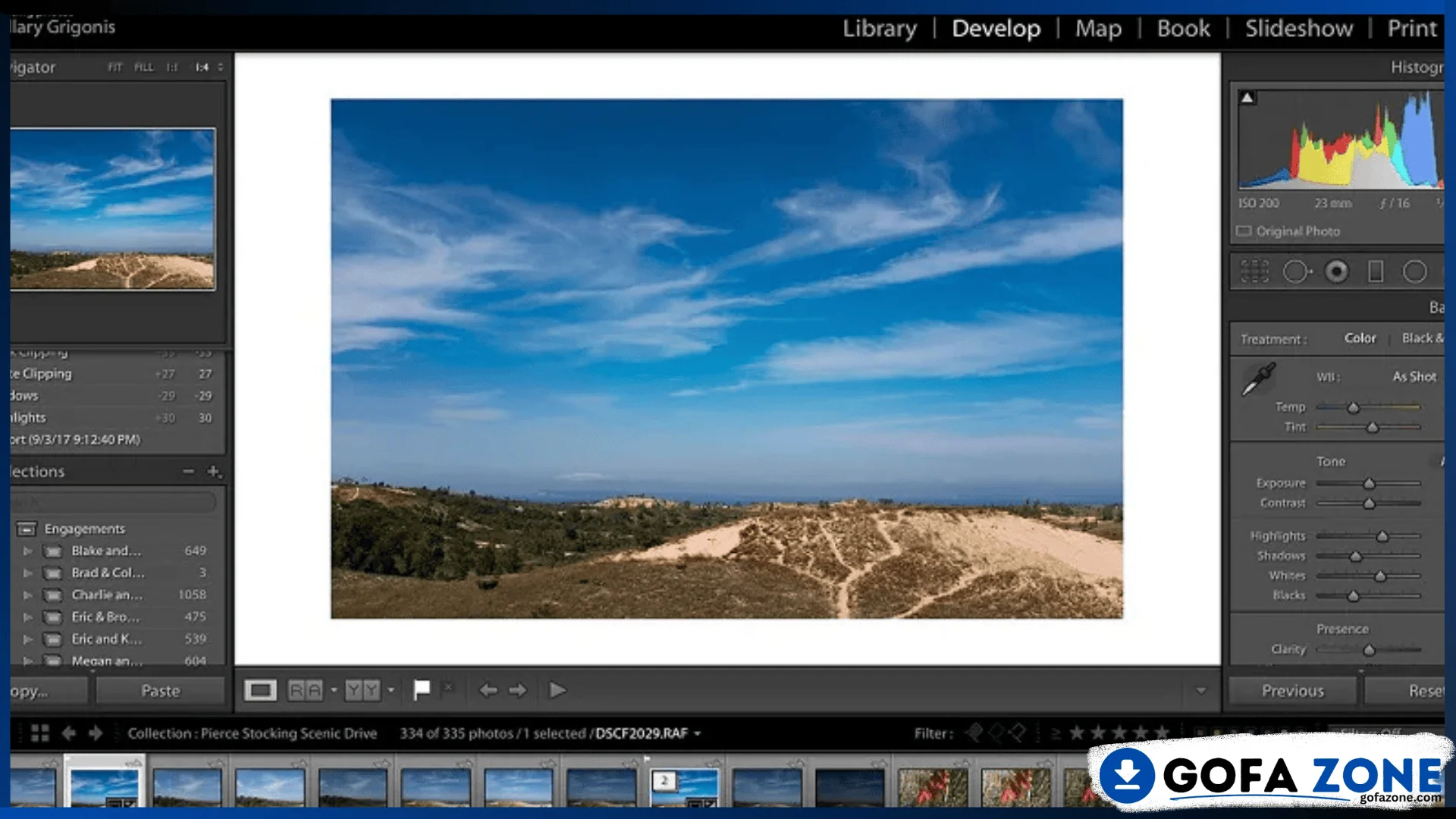1456x819 pixels.
Task: Go forward arrow in filmstrip bar
Action: pyautogui.click(x=96, y=733)
